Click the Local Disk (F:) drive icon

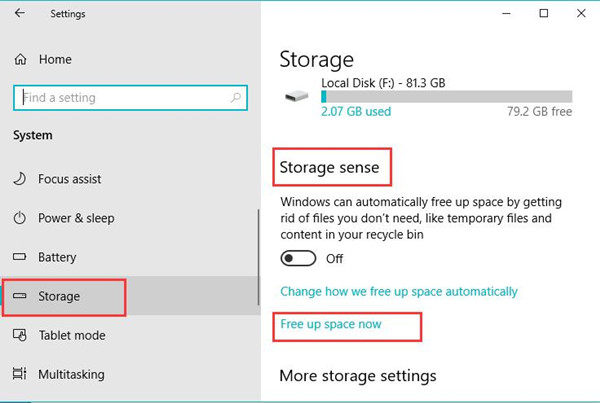297,96
